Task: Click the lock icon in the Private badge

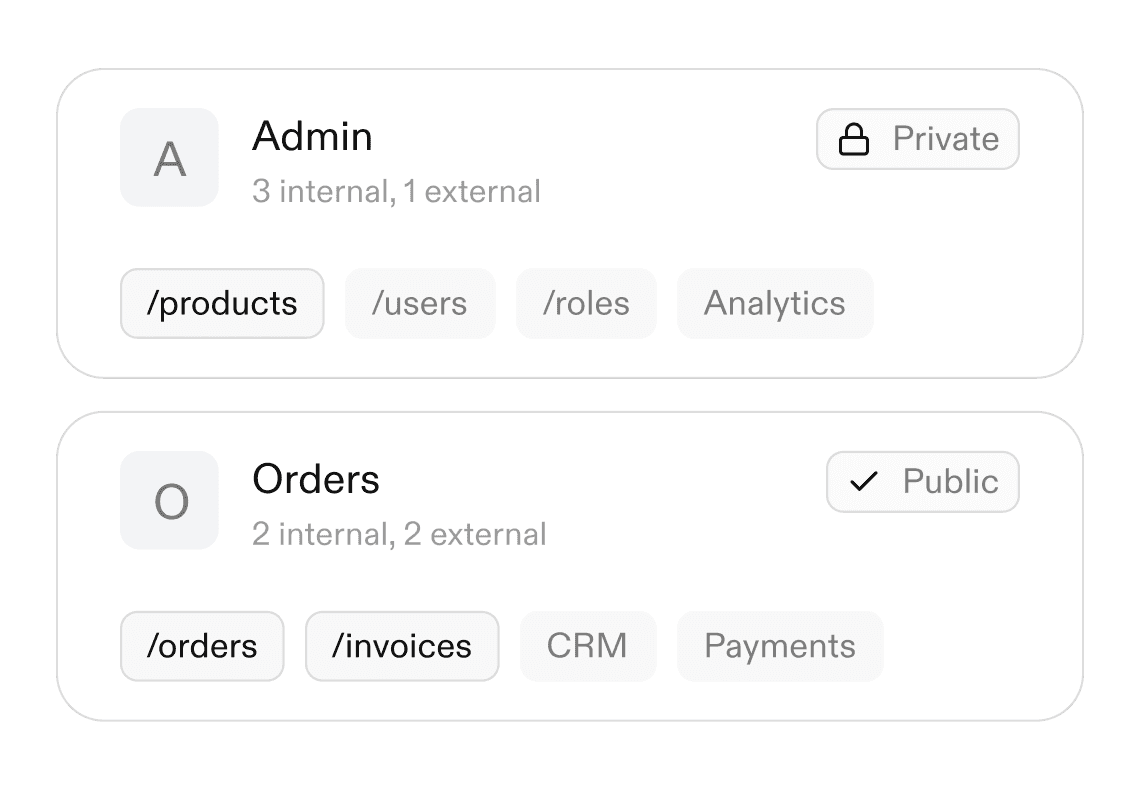Action: tap(853, 140)
